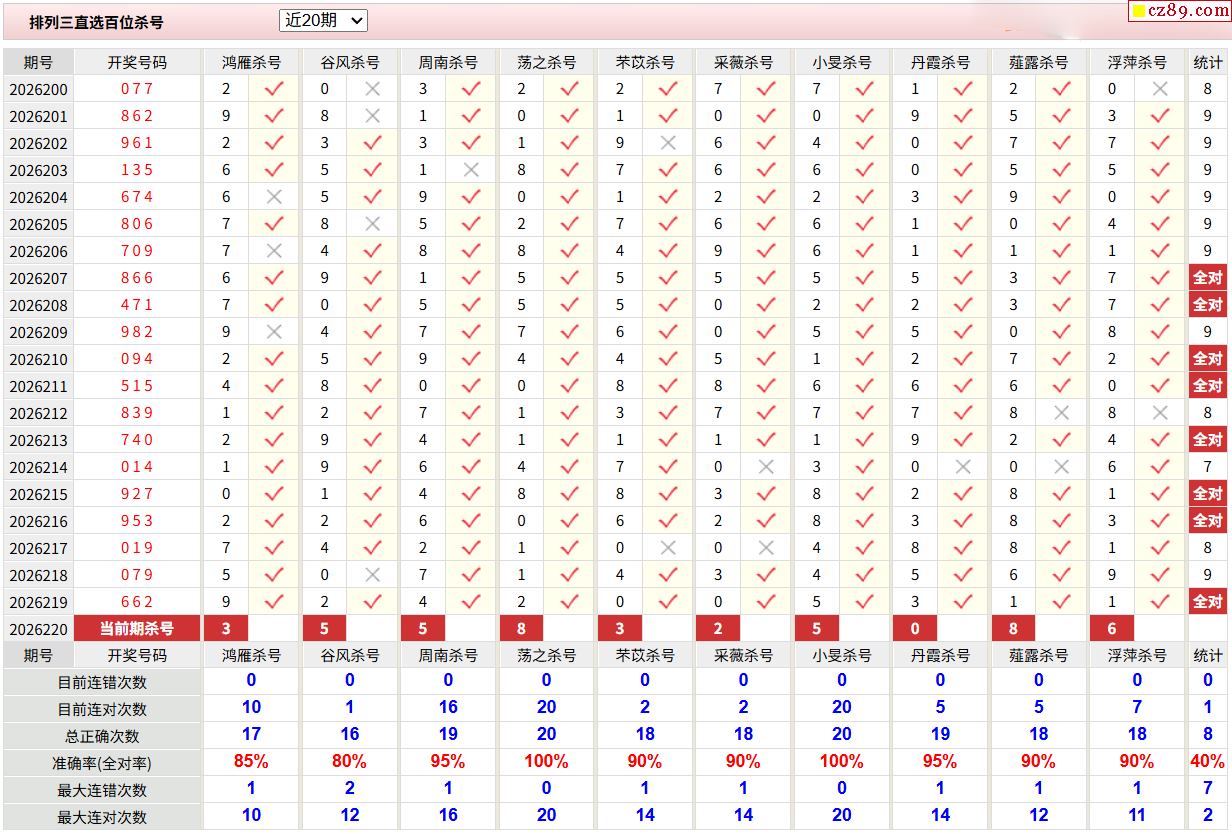Click the red 2 box under 采薇杀号 for 2026220
This screenshot has width=1232, height=834.
click(718, 629)
